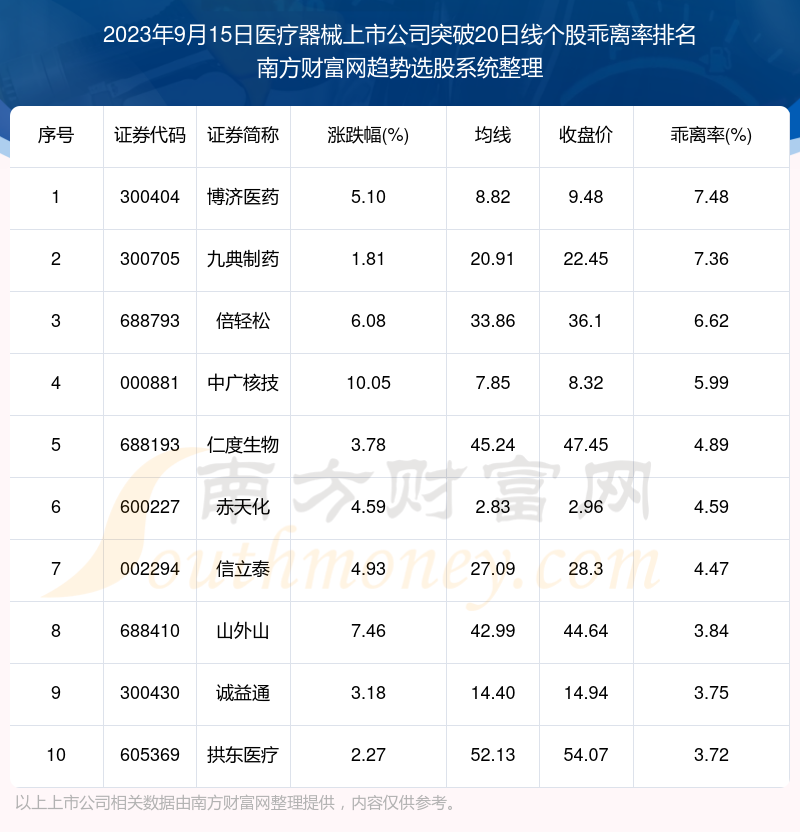Click 中广核技 change value 10.05
800x832 pixels.
click(368, 383)
